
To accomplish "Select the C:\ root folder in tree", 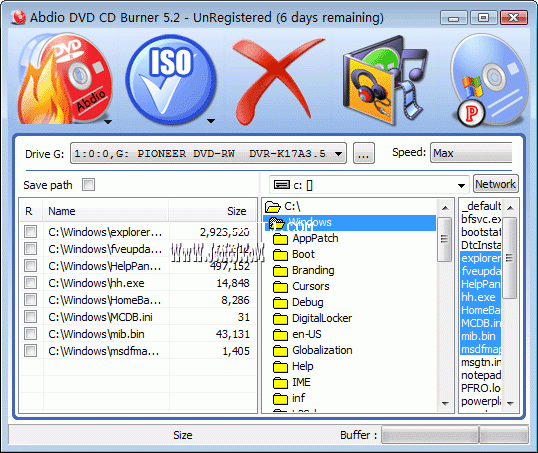I will (283, 207).
